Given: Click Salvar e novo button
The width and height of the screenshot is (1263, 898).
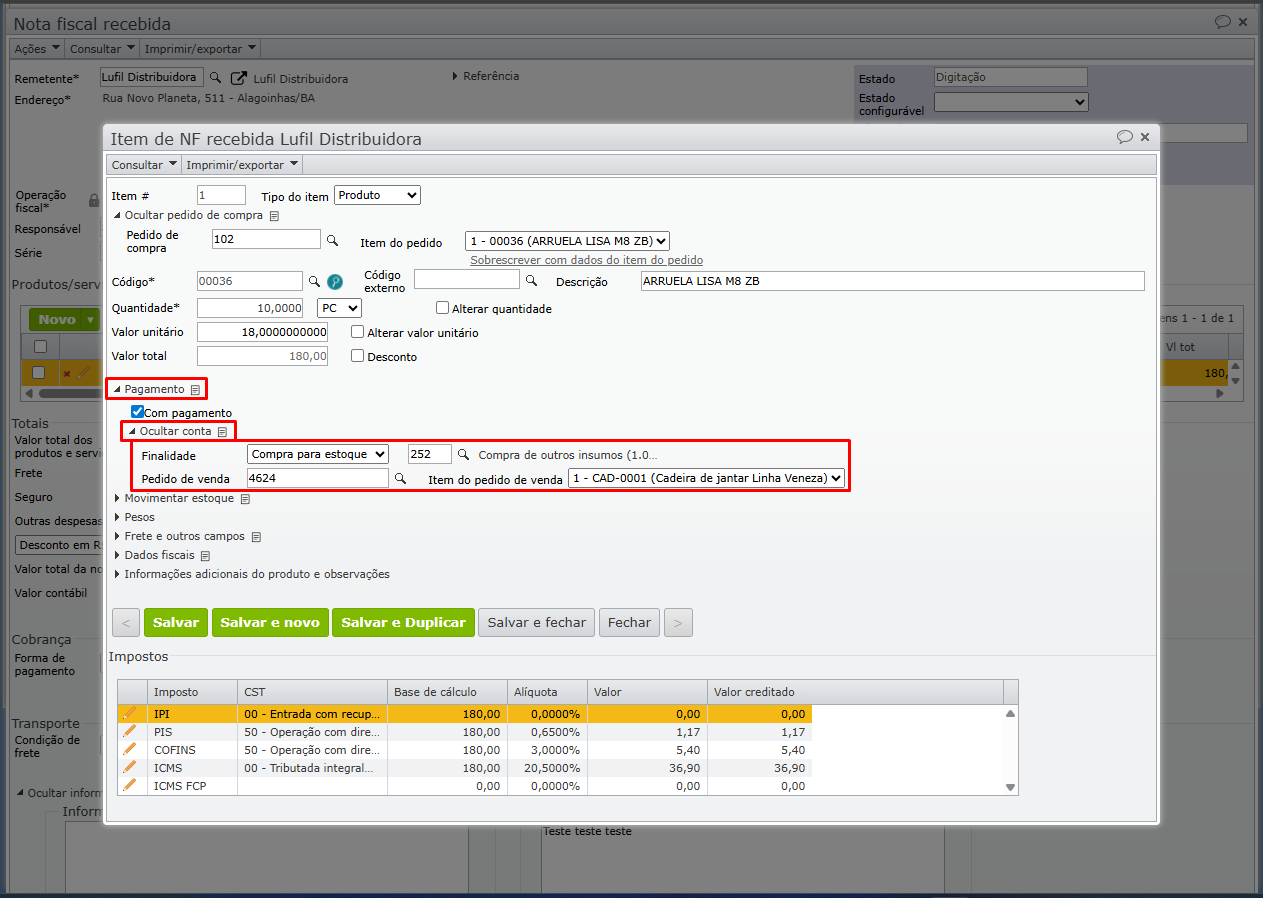Looking at the screenshot, I should point(270,622).
